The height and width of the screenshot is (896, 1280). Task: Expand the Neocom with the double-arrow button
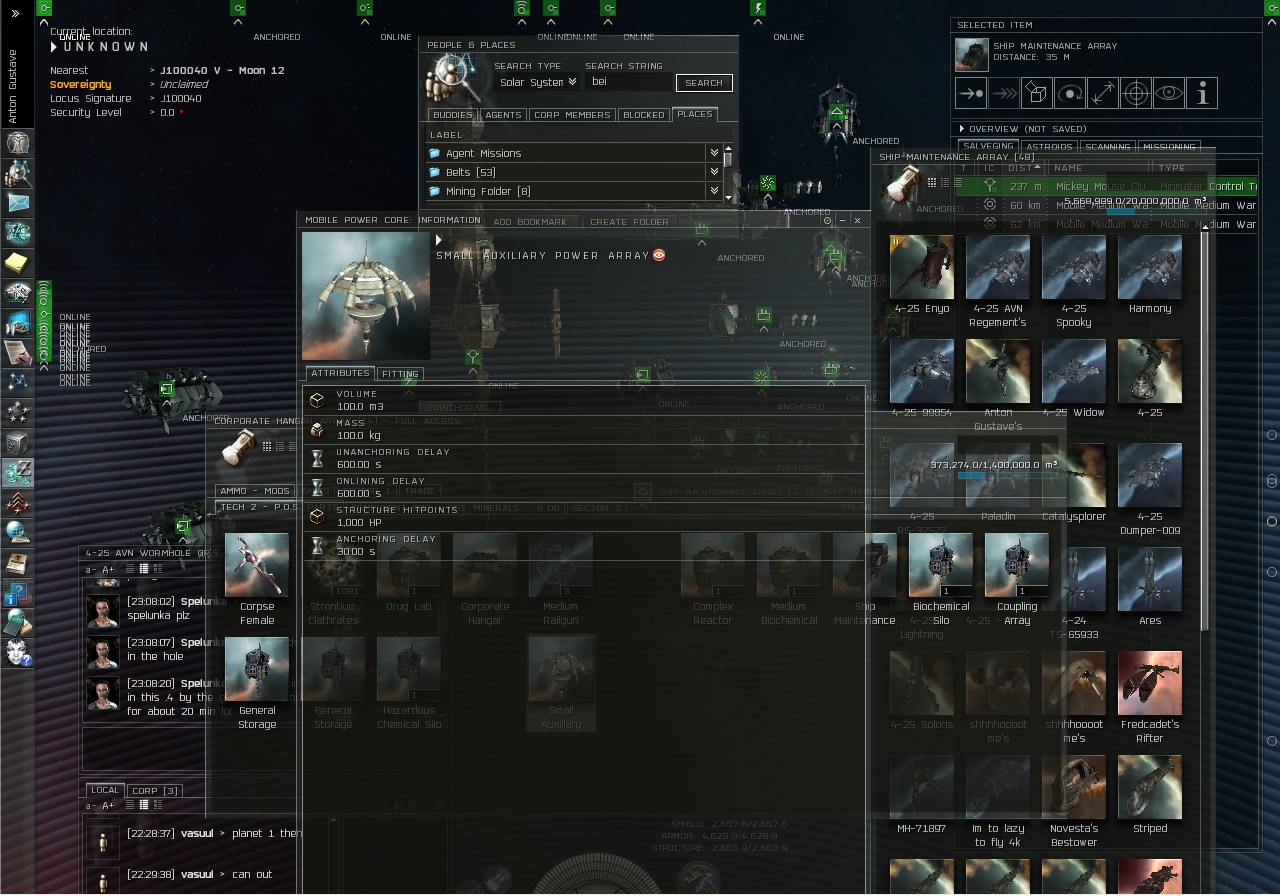click(16, 13)
